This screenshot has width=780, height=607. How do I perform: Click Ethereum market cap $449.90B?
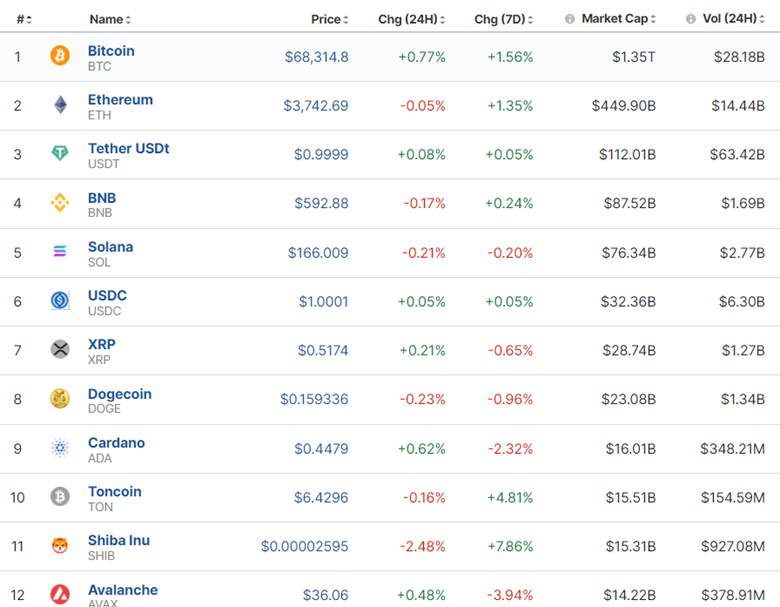pyautogui.click(x=624, y=105)
